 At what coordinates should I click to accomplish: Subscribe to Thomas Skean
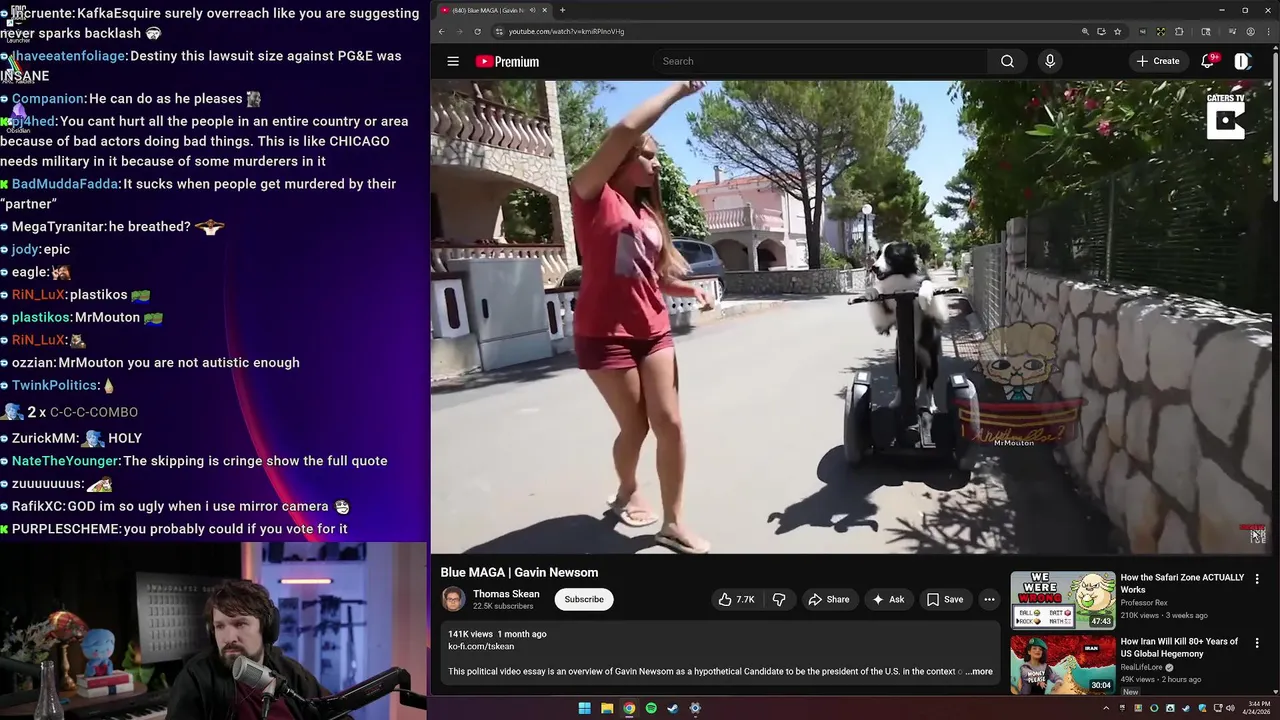(584, 599)
